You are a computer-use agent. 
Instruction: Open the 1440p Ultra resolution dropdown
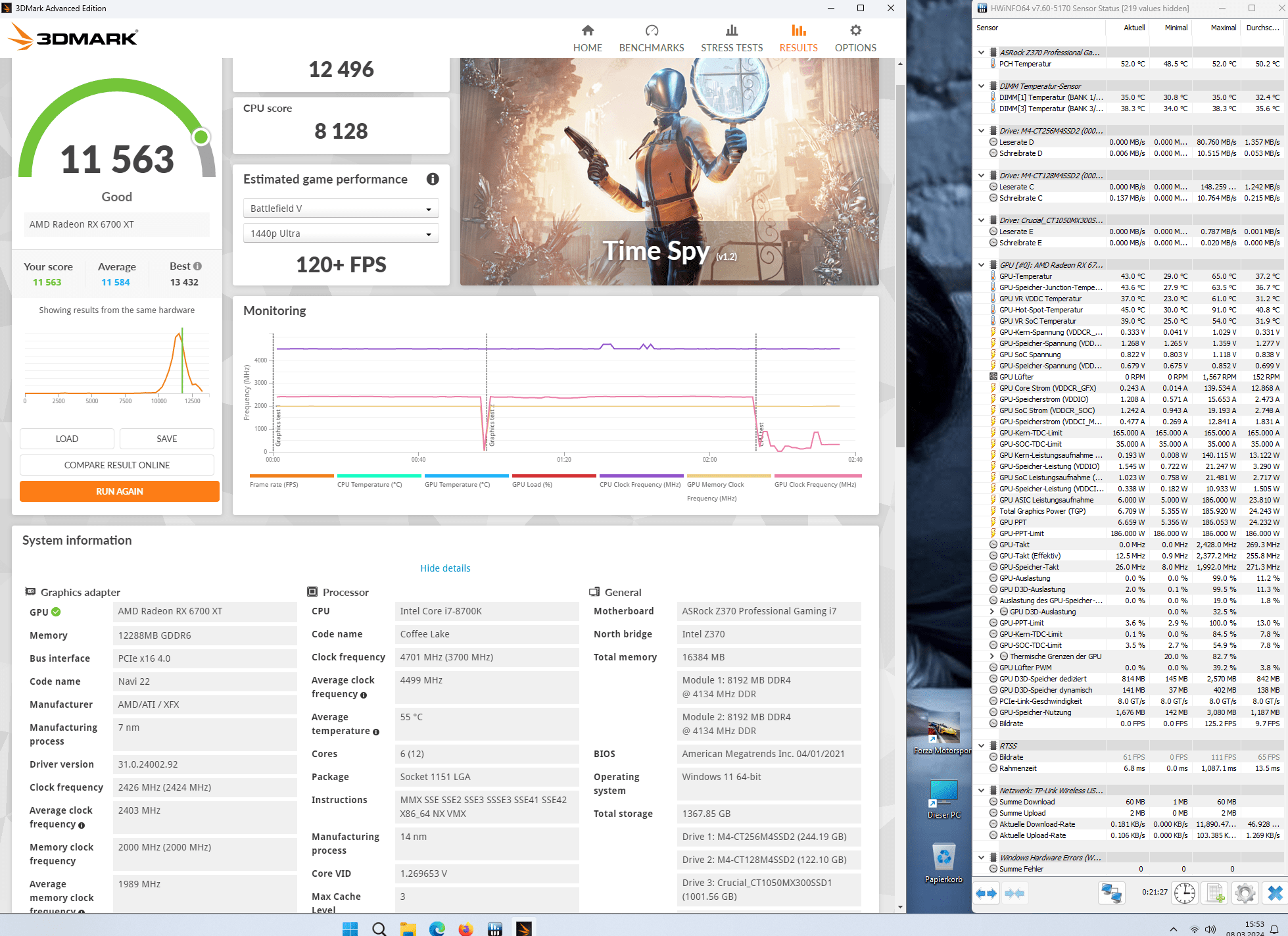pyautogui.click(x=341, y=234)
